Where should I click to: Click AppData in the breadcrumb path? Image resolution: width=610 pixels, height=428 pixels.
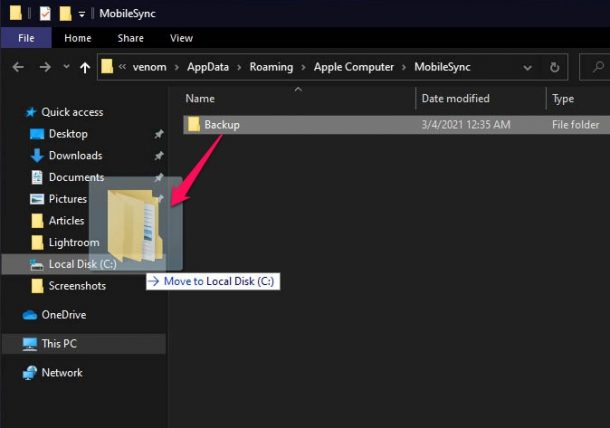(208, 67)
